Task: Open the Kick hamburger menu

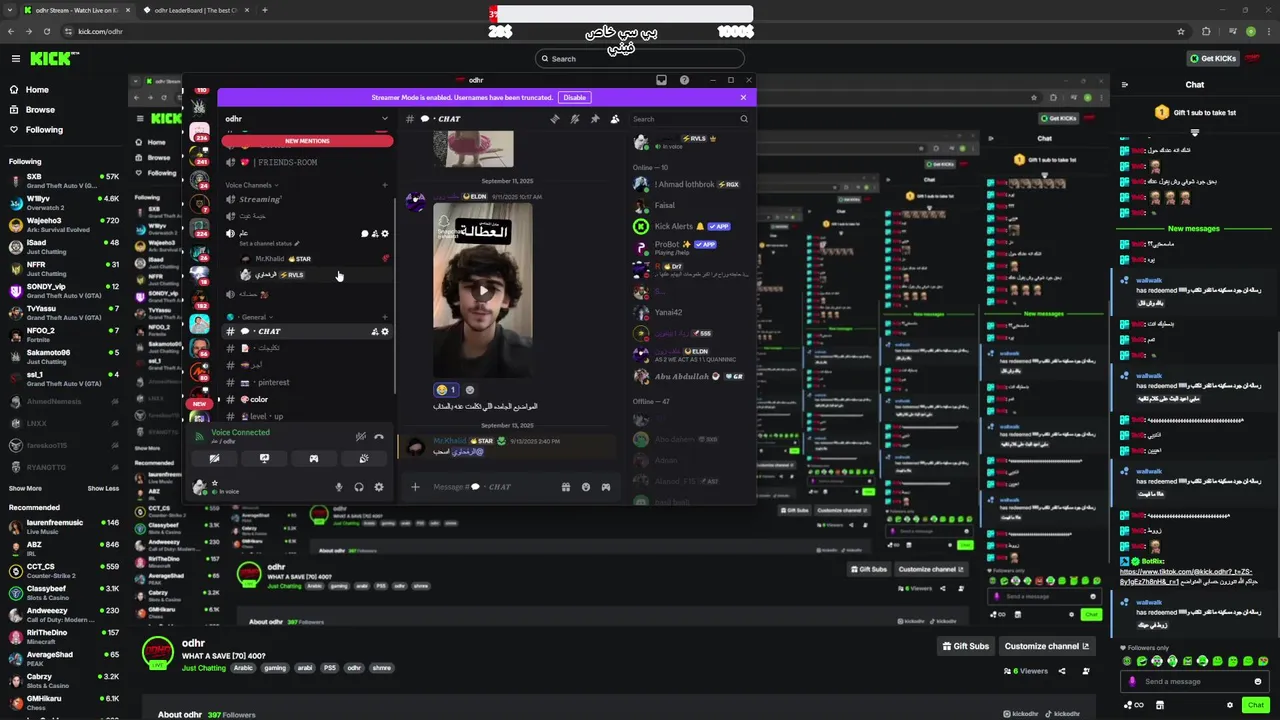Action: 15,59
